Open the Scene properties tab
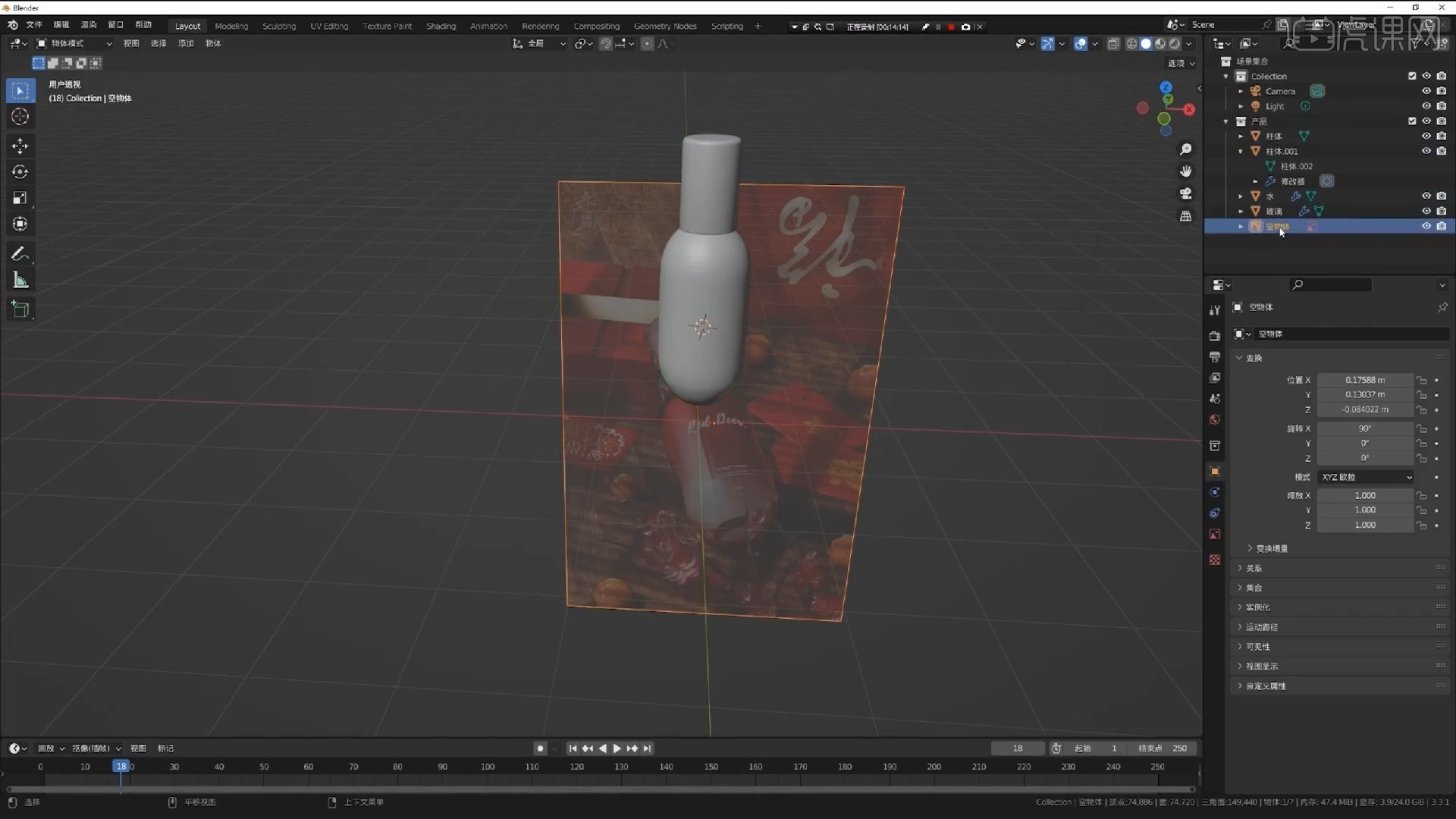This screenshot has width=1456, height=819. pos(1215,399)
